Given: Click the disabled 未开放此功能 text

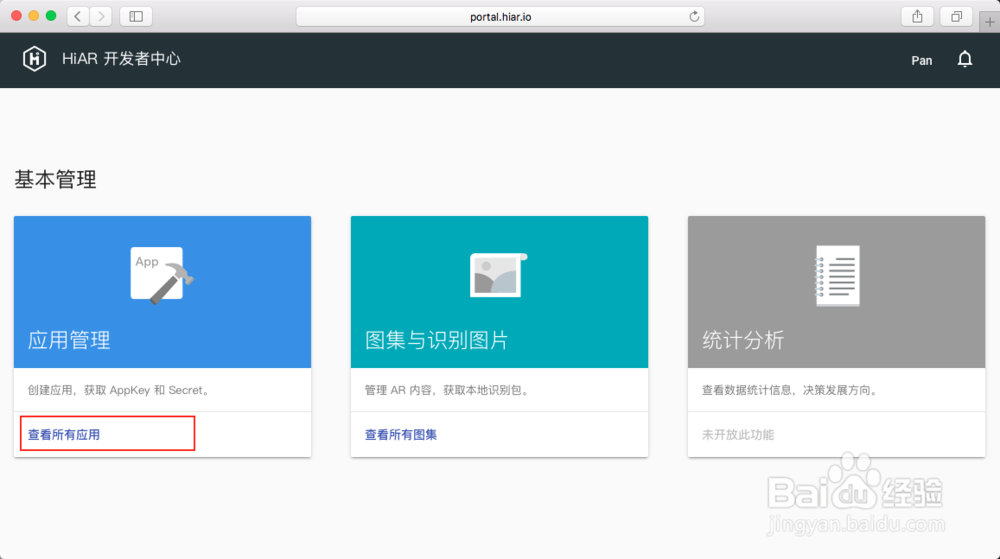Looking at the screenshot, I should [x=738, y=435].
